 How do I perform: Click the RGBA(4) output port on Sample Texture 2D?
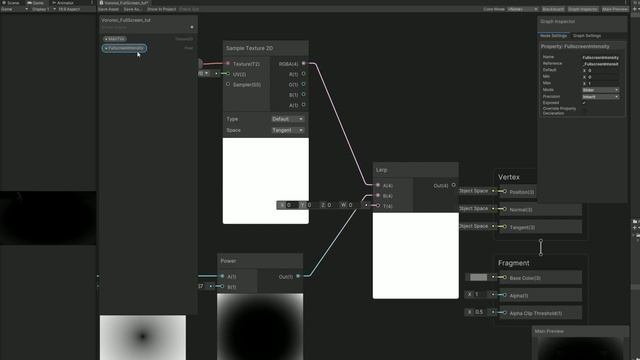click(303, 64)
